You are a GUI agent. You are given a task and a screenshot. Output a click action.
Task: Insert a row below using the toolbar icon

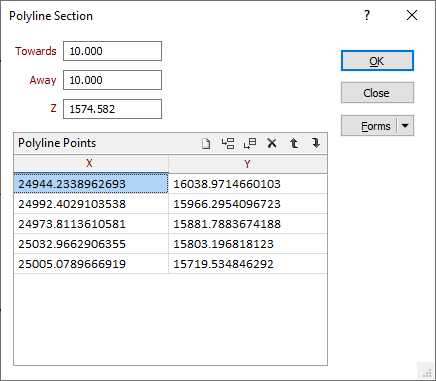coord(250,144)
